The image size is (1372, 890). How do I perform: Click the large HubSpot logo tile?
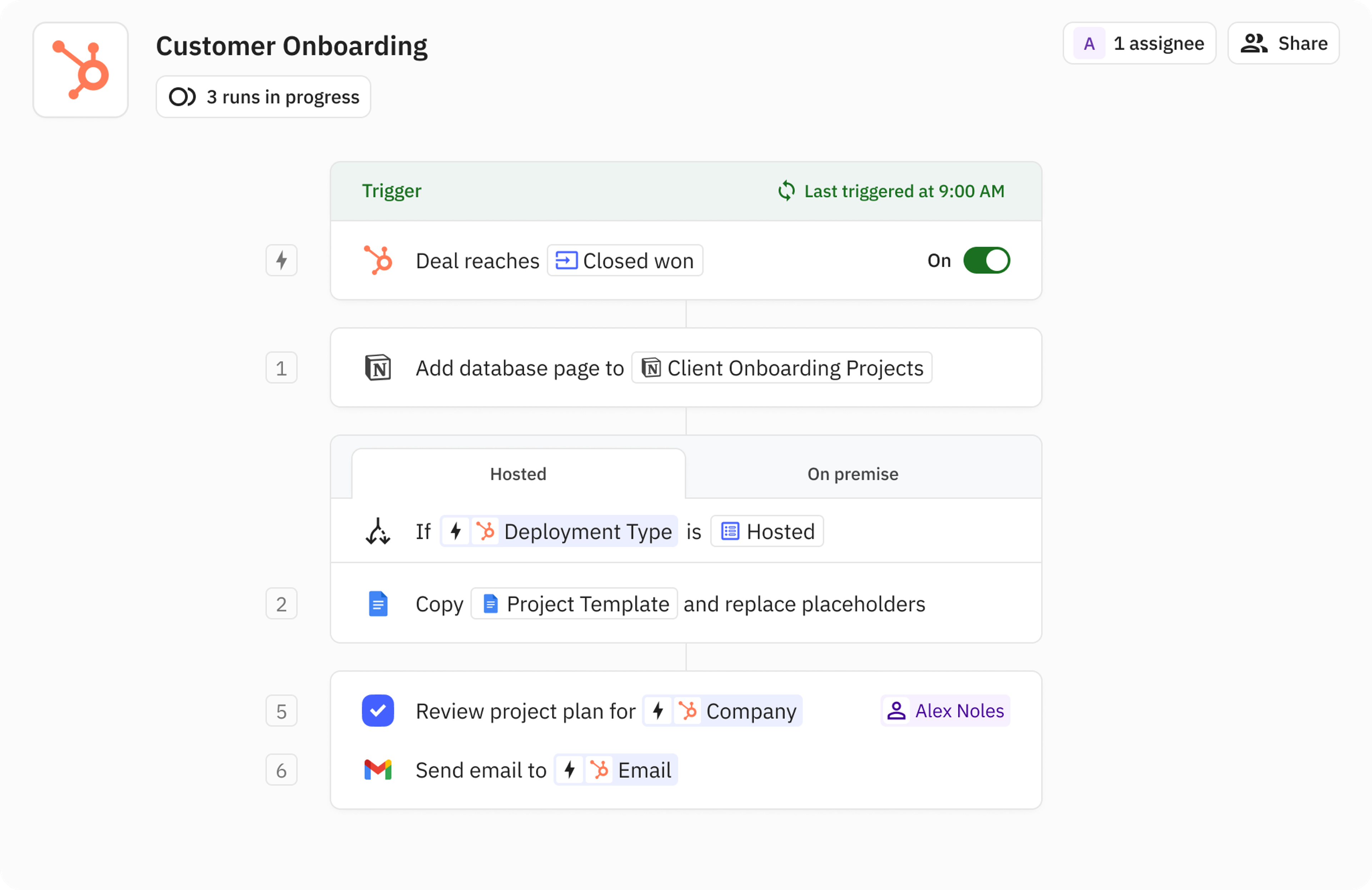80,70
